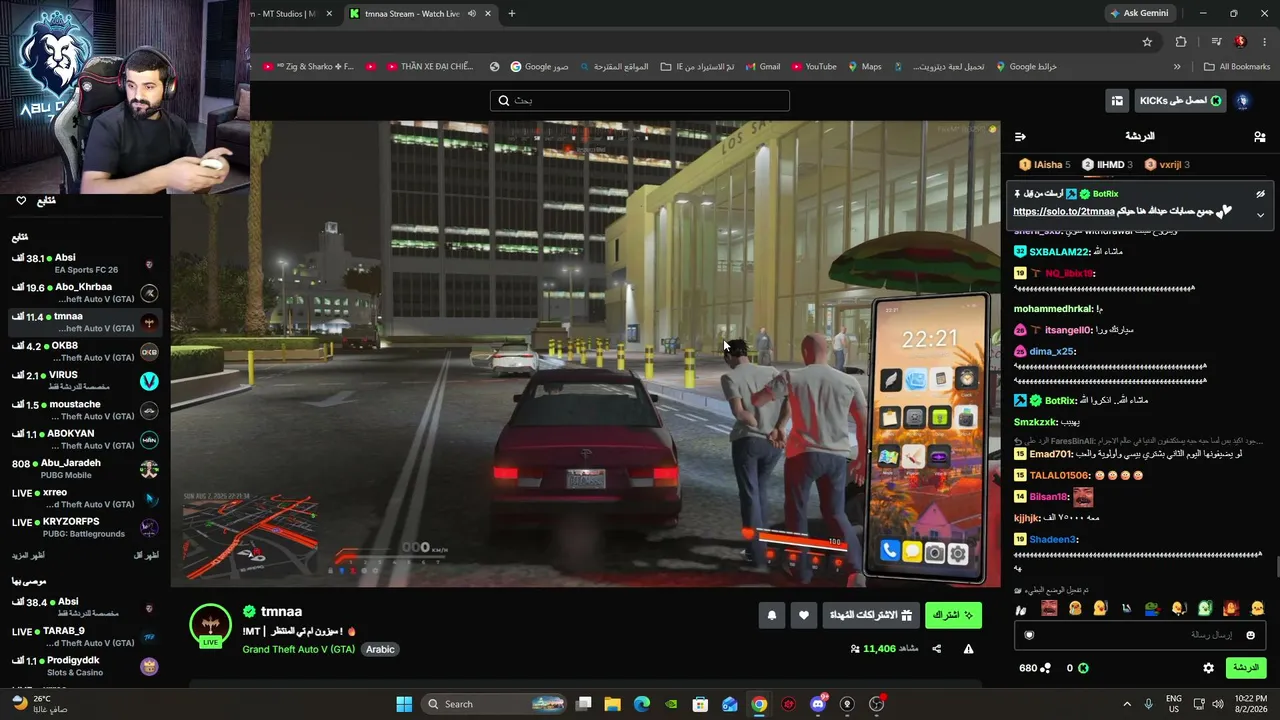Open the tmnaa channel avatar under the video

click(x=210, y=625)
